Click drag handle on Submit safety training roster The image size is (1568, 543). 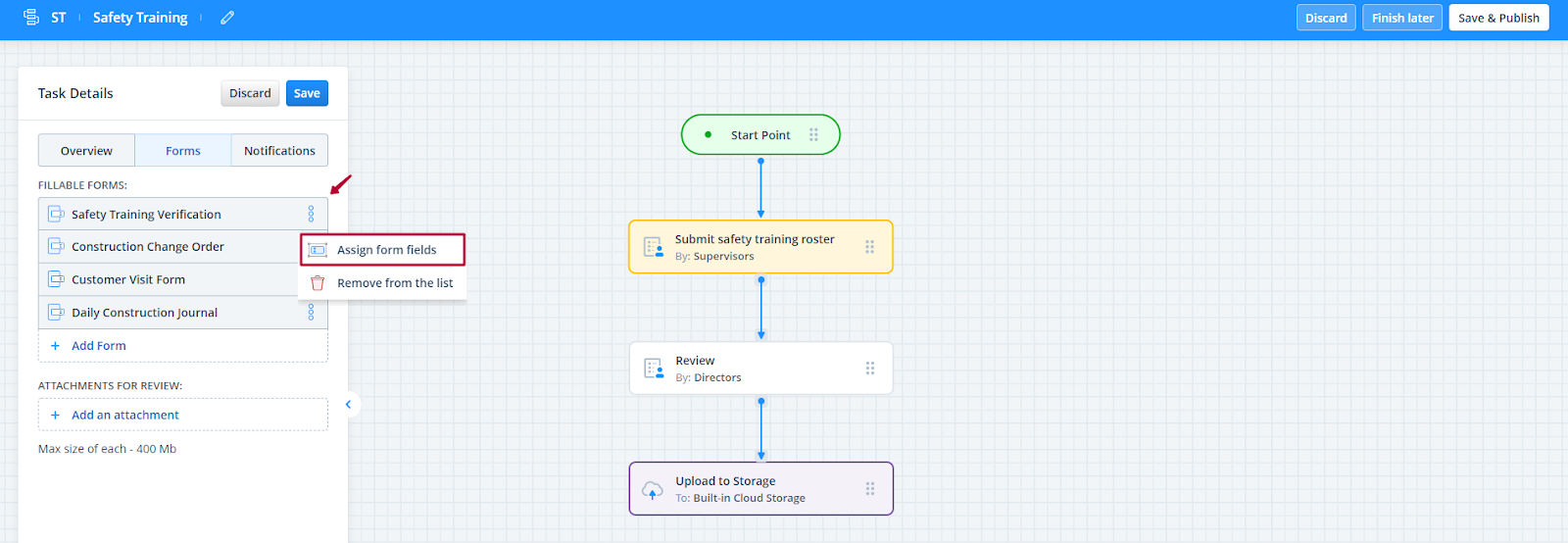869,247
